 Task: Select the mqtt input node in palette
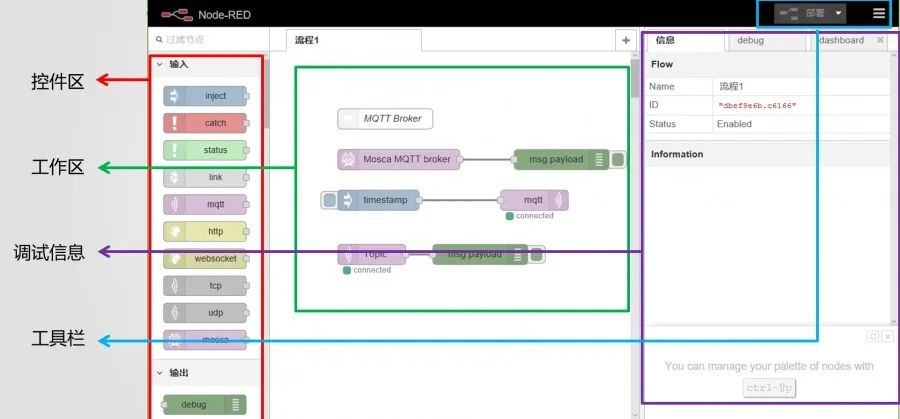click(205, 204)
